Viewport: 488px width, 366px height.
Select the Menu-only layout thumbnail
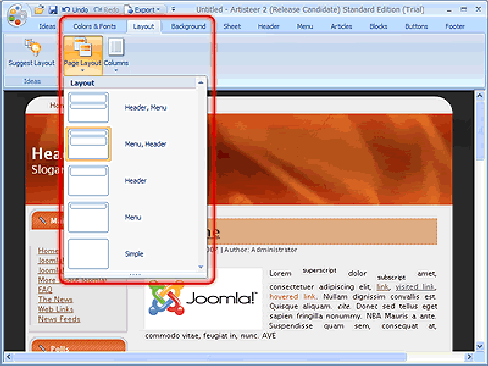point(88,217)
